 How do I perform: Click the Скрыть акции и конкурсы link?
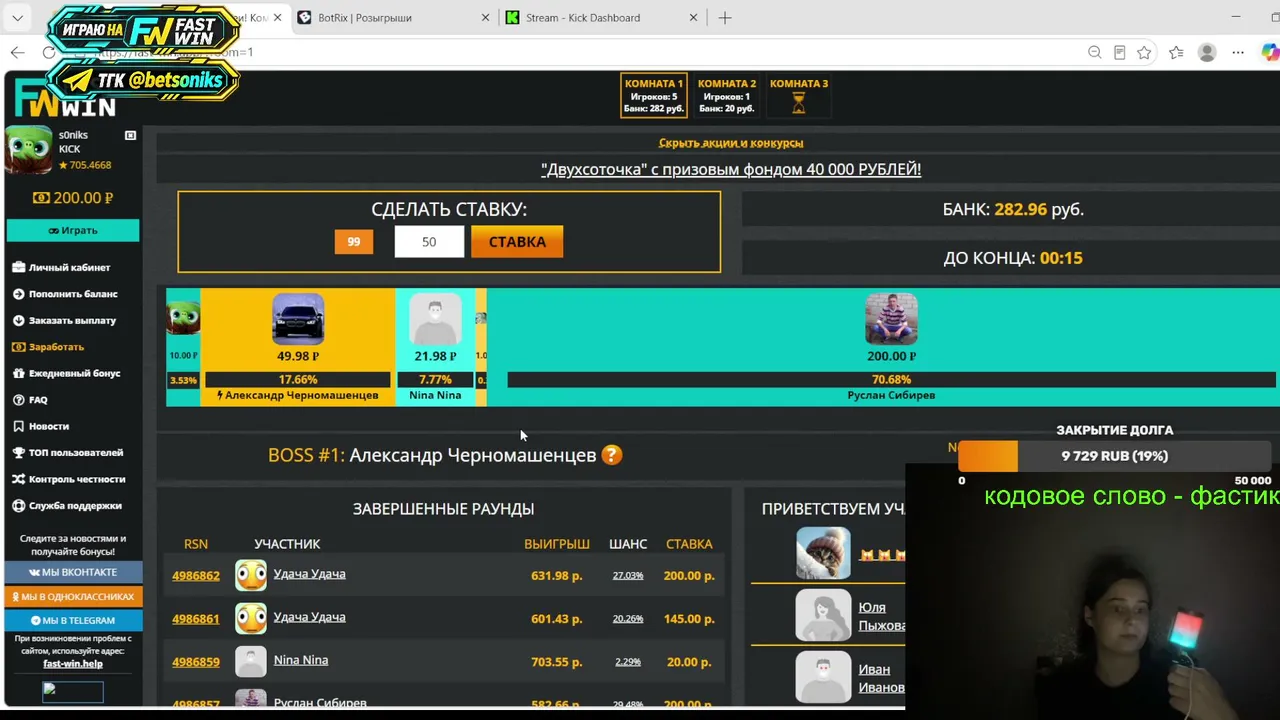point(731,143)
